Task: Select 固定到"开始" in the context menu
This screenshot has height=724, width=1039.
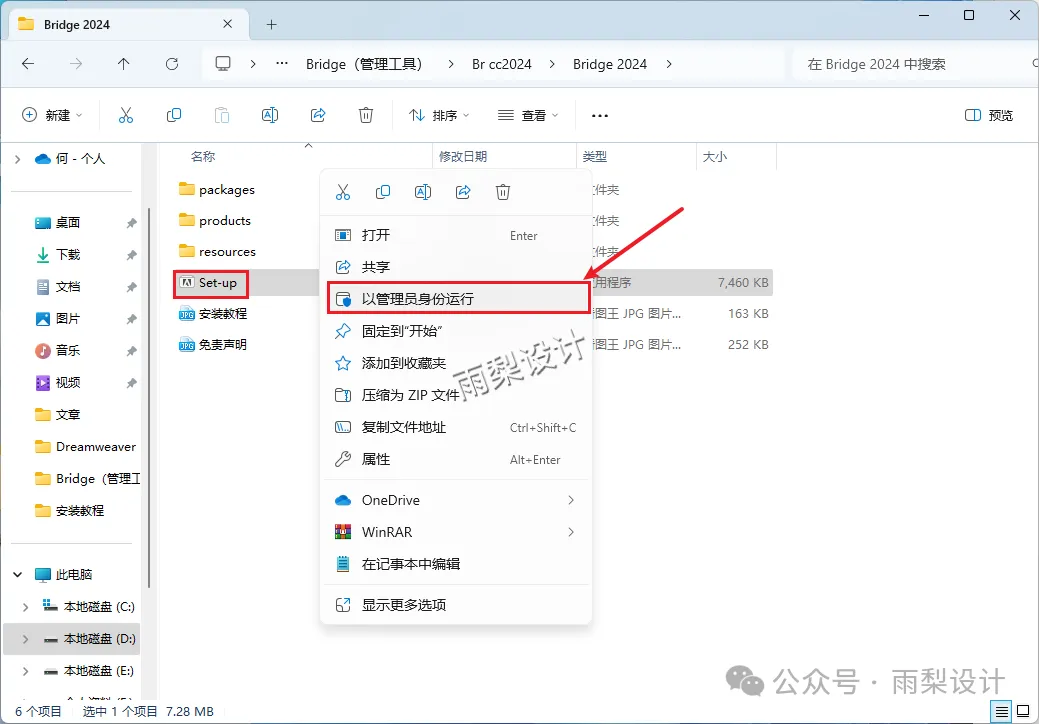Action: pos(456,331)
